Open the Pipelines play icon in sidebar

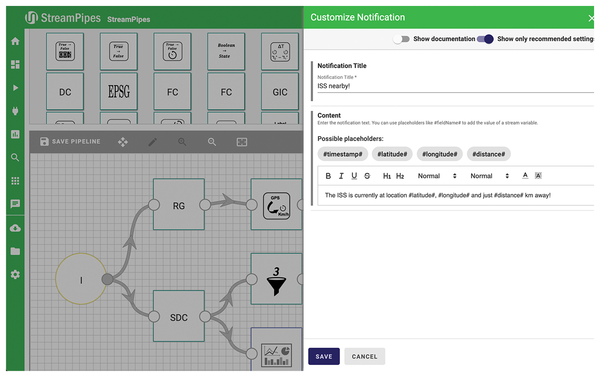[15, 88]
